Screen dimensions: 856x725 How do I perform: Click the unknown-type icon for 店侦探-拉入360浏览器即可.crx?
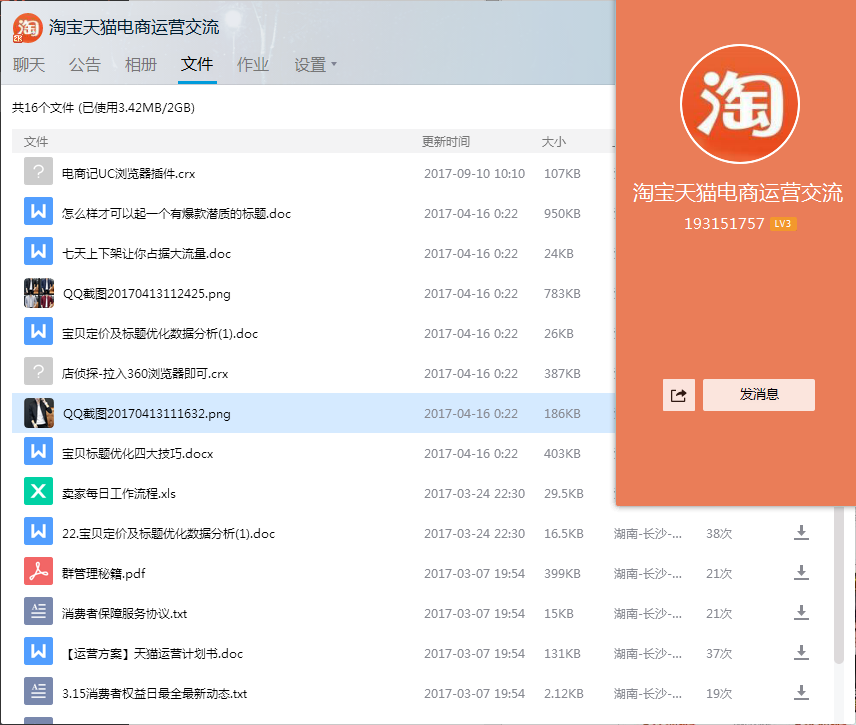point(38,371)
